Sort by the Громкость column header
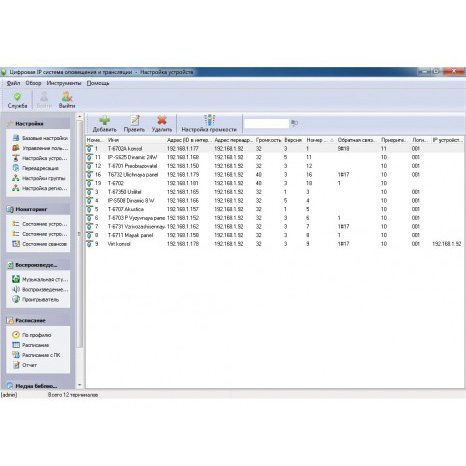This screenshot has width=466, height=466. point(269,140)
